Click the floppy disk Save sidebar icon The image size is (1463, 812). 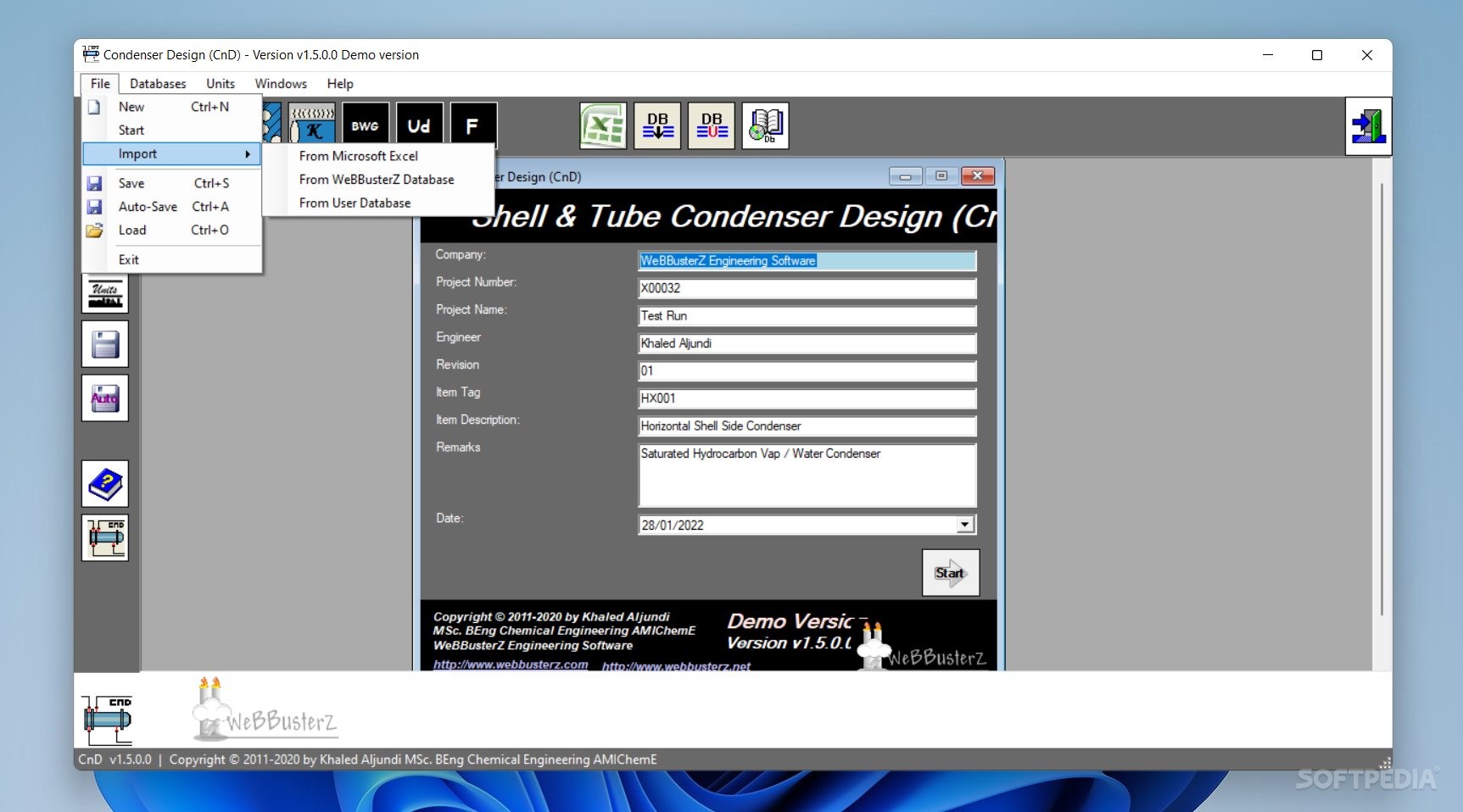coord(105,344)
